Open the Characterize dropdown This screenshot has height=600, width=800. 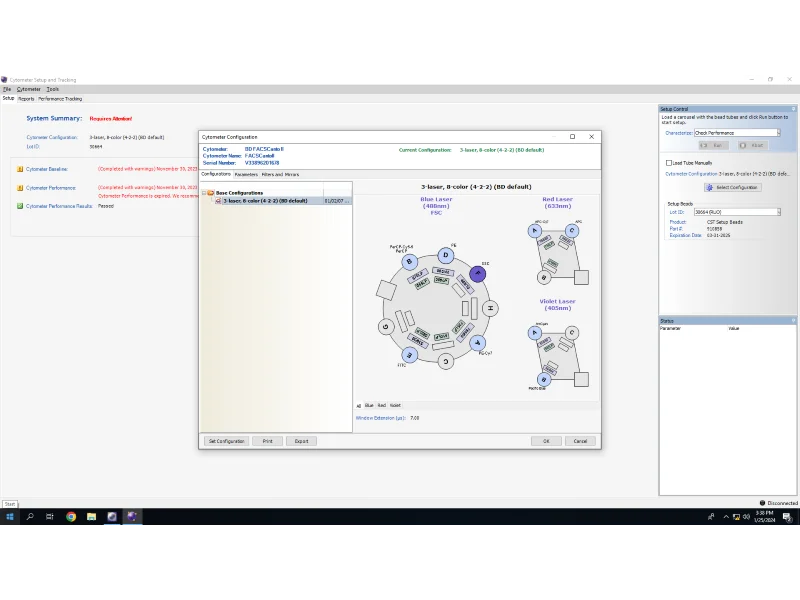(x=779, y=133)
